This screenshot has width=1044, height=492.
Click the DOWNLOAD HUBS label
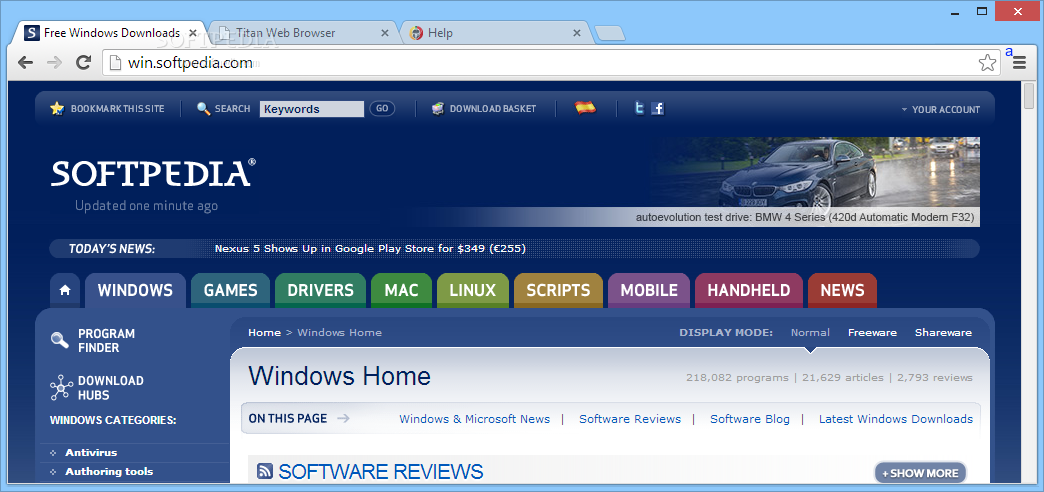[x=111, y=387]
